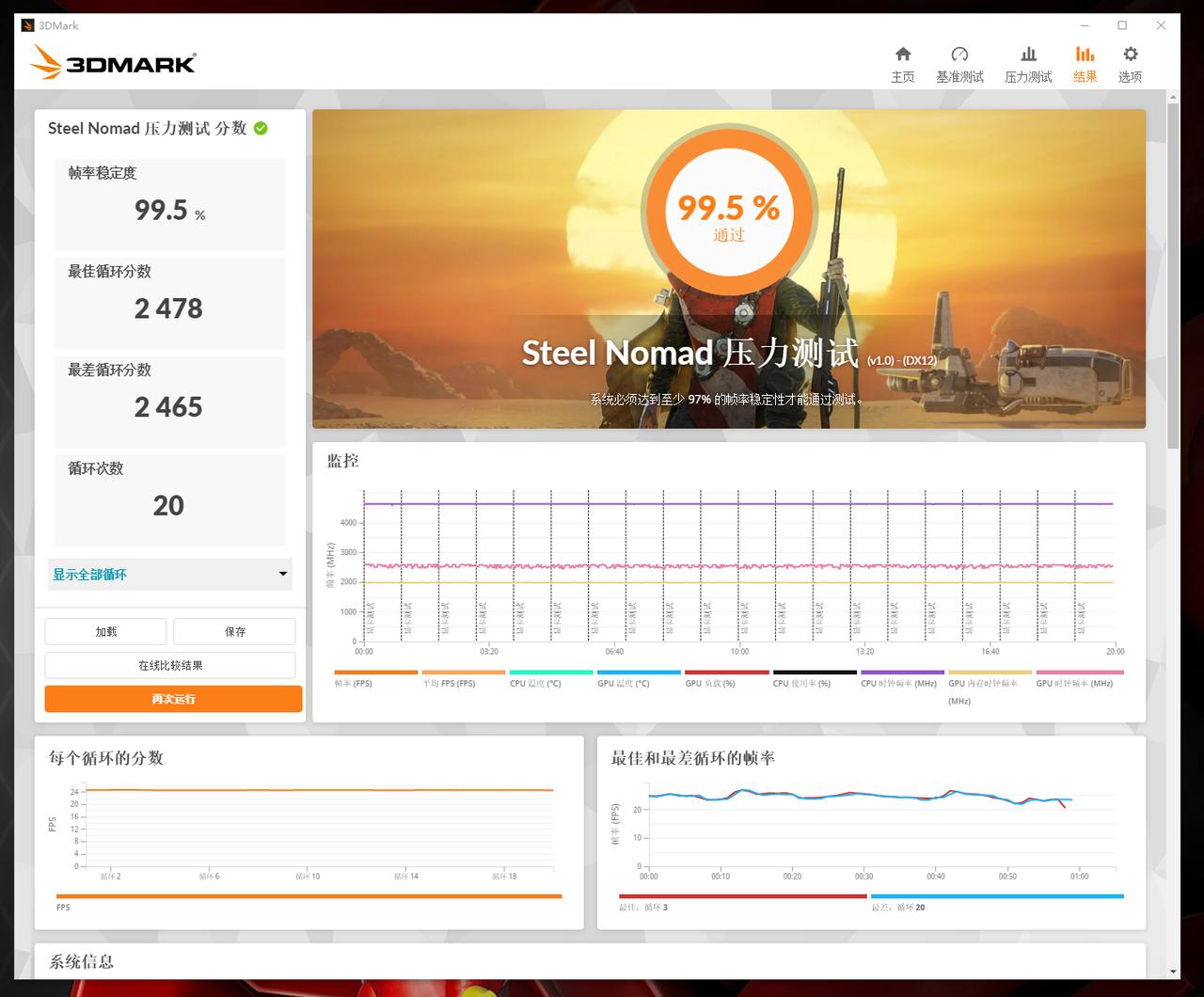Toggle GPU 时钟频率 (MHz) legend series
The image size is (1204, 997).
pos(1078,679)
